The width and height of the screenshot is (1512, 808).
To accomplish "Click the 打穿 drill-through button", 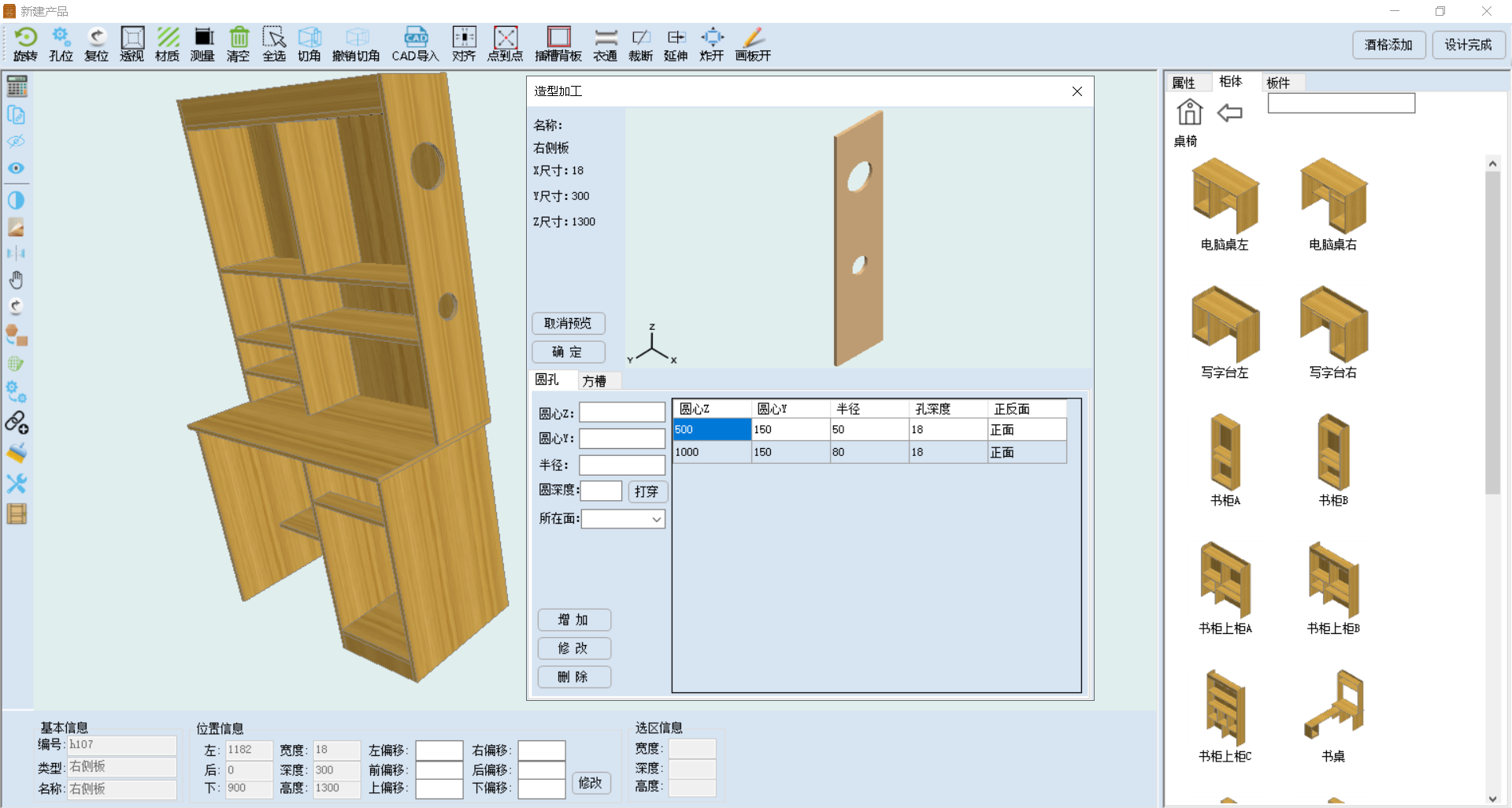I will pyautogui.click(x=647, y=491).
